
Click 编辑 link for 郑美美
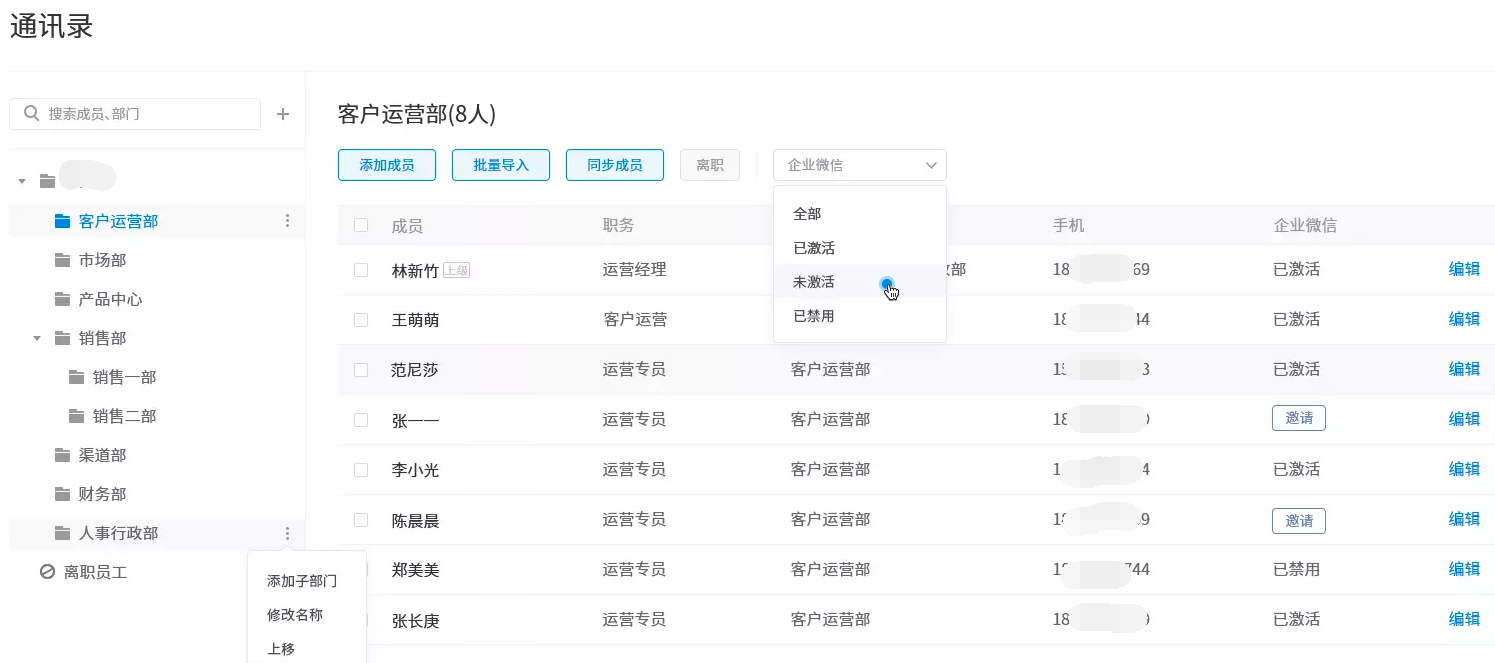(x=1464, y=569)
